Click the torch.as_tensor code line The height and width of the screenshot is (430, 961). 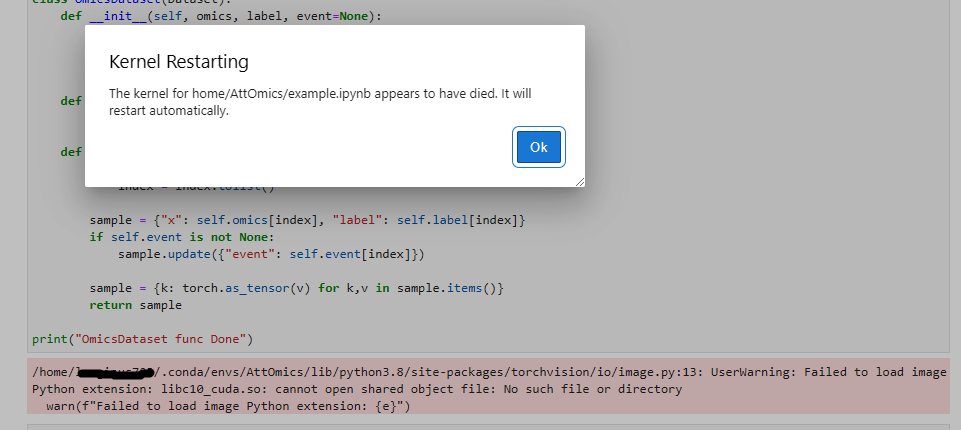297,288
